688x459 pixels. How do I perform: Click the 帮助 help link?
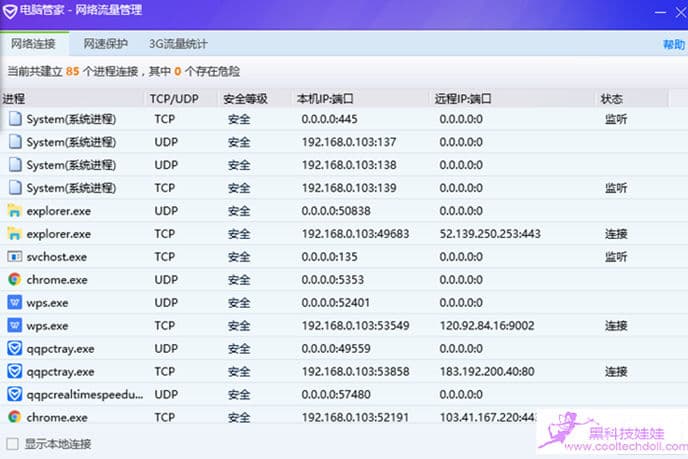[674, 44]
